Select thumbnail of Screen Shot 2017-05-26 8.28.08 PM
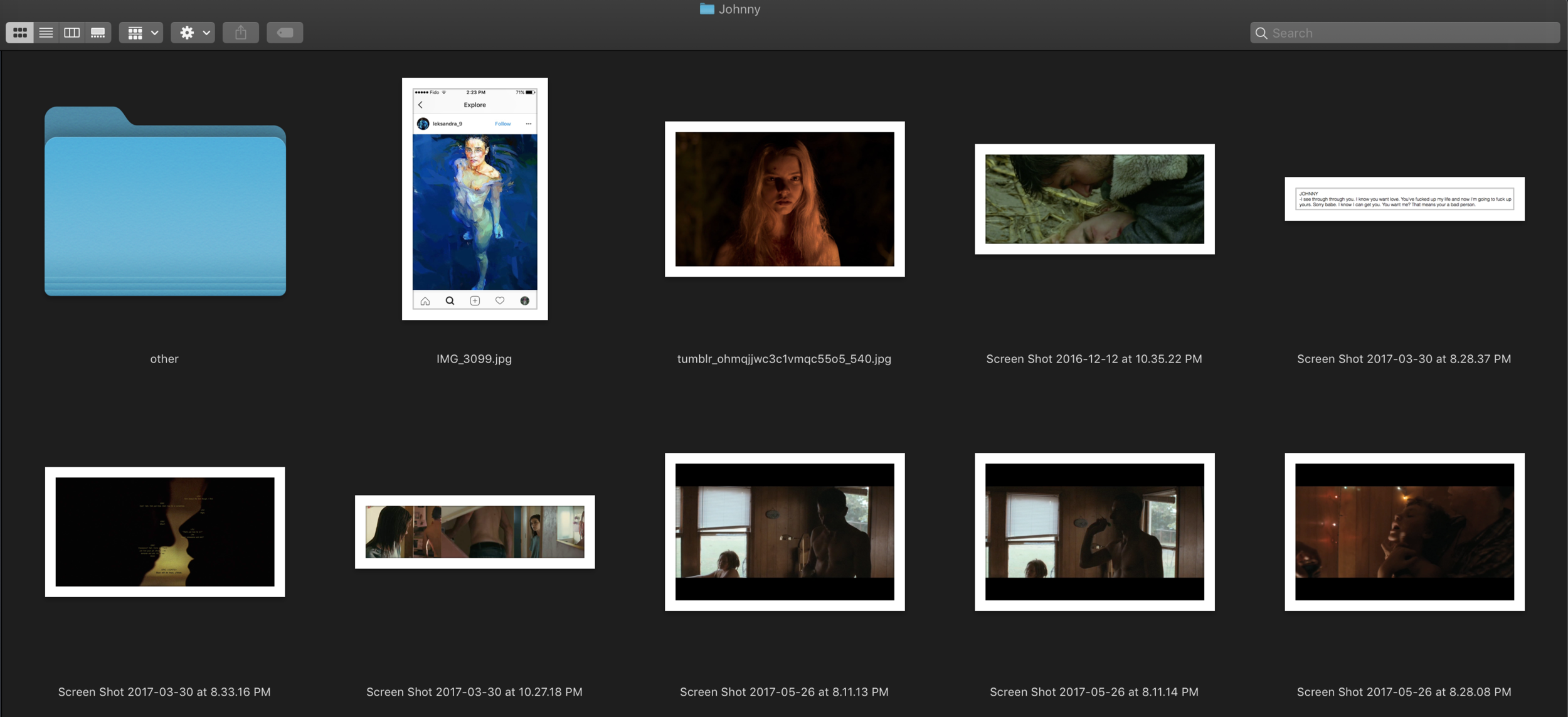Image resolution: width=1568 pixels, height=717 pixels. coord(1404,532)
